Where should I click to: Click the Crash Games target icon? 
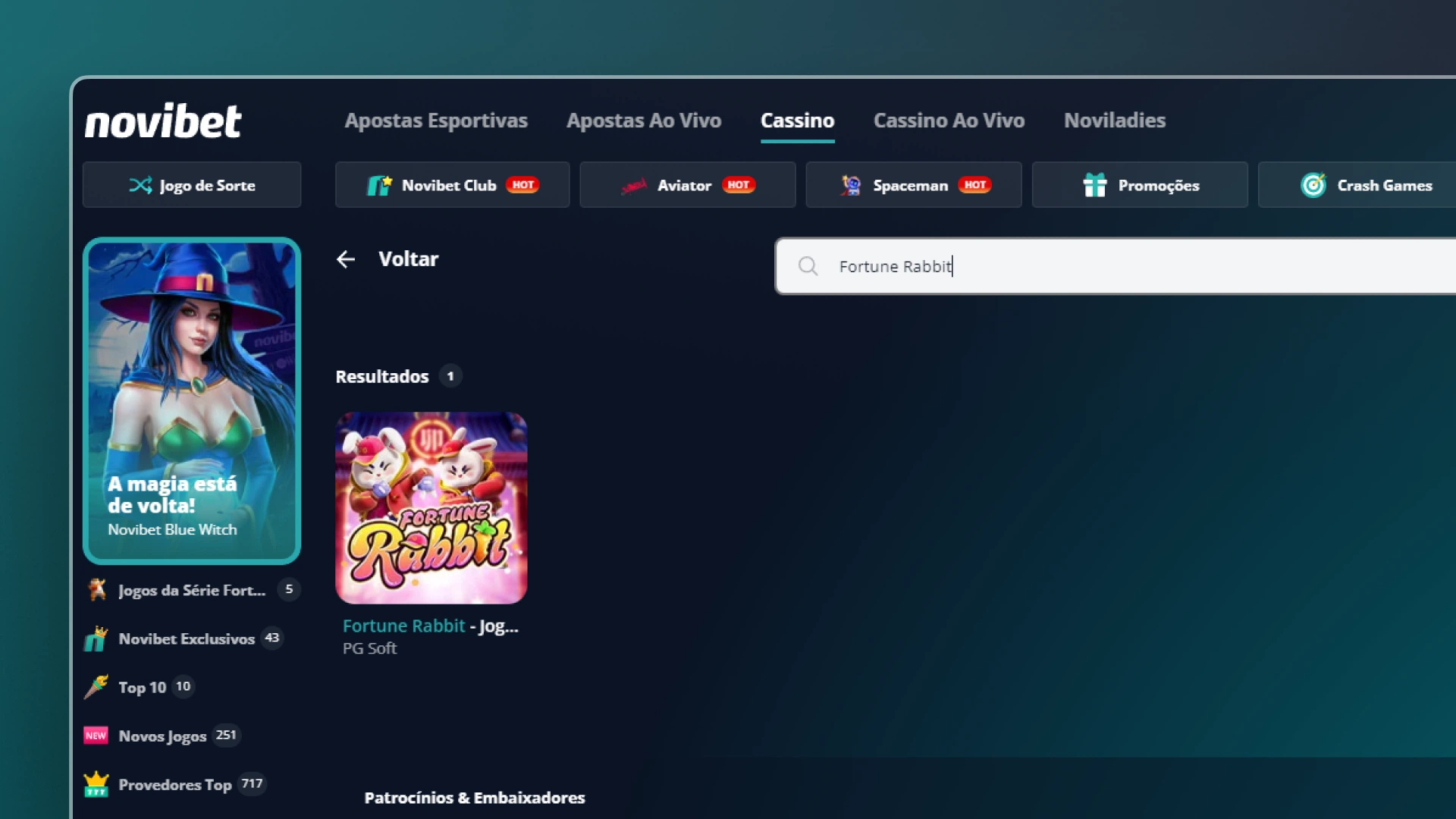point(1313,185)
